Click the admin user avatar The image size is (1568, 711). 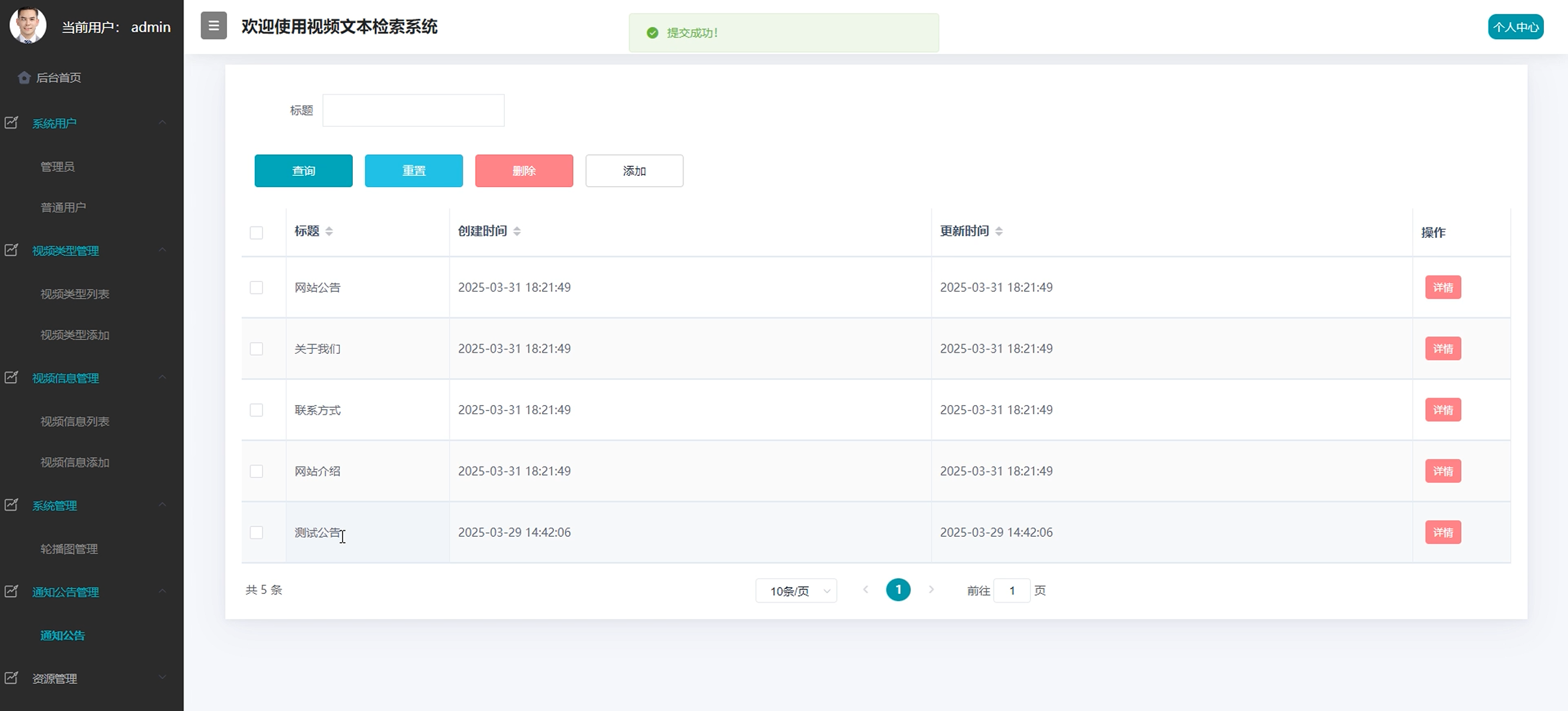coord(28,26)
